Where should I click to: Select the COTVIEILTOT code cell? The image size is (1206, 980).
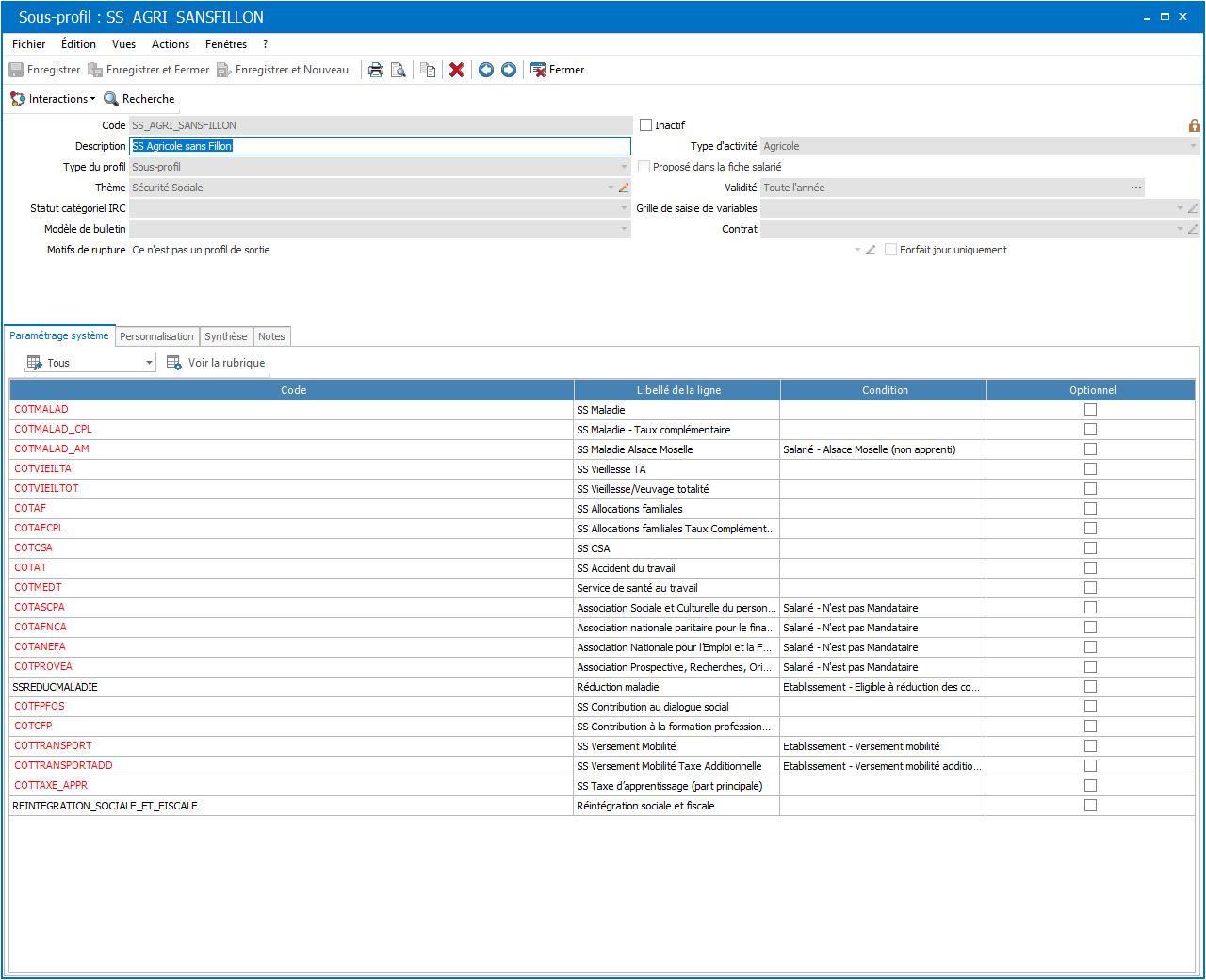point(292,489)
